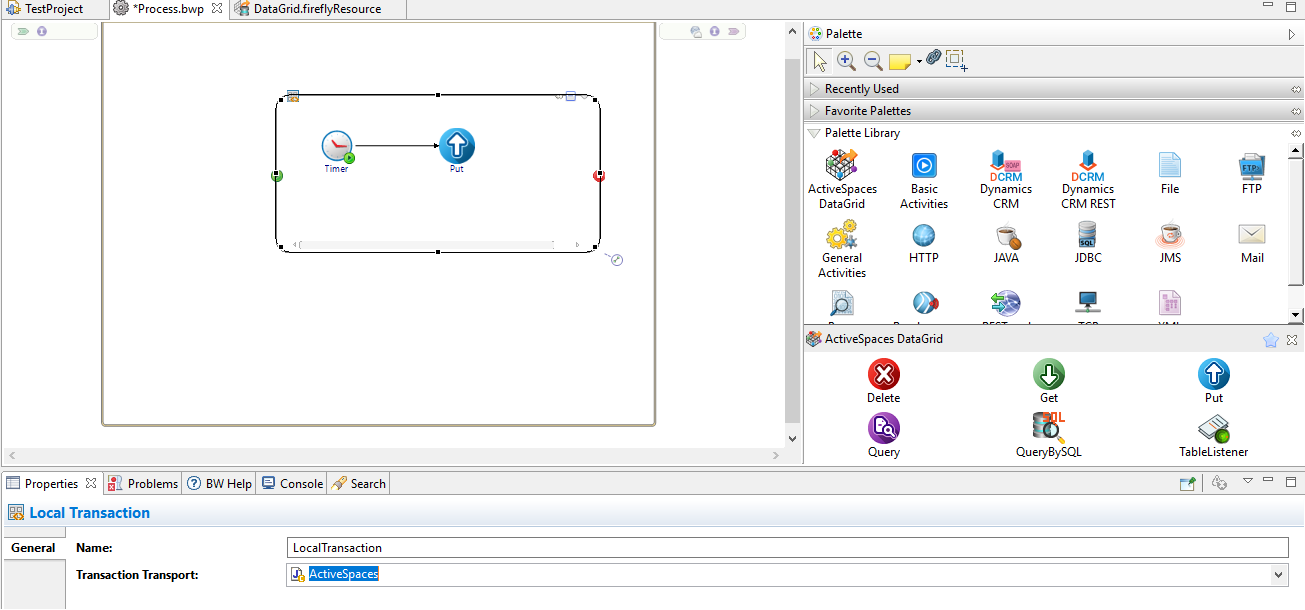The width and height of the screenshot is (1305, 610).
Task: Select the Put activity in the process
Action: [x=456, y=147]
